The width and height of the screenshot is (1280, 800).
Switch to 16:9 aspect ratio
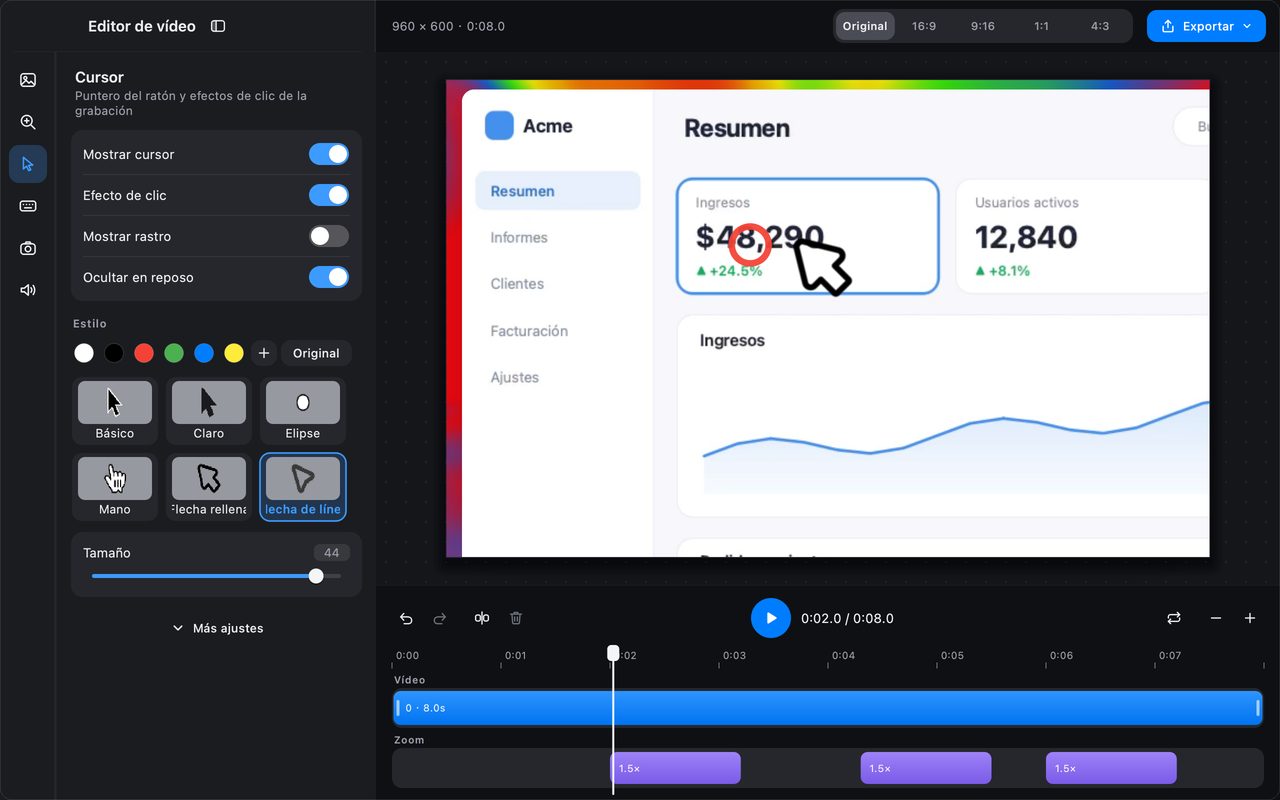tap(924, 26)
